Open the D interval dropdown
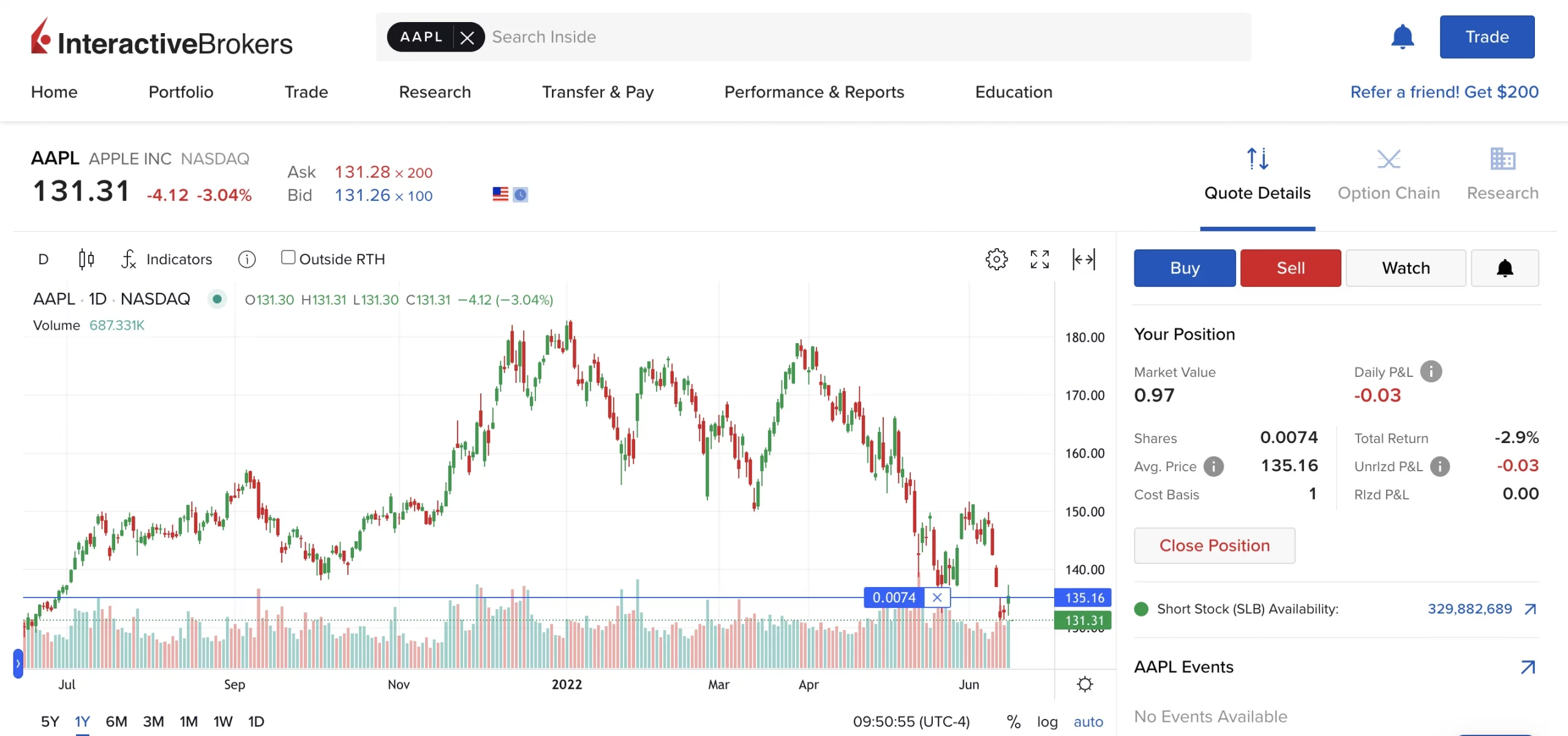Image resolution: width=1568 pixels, height=736 pixels. click(43, 259)
